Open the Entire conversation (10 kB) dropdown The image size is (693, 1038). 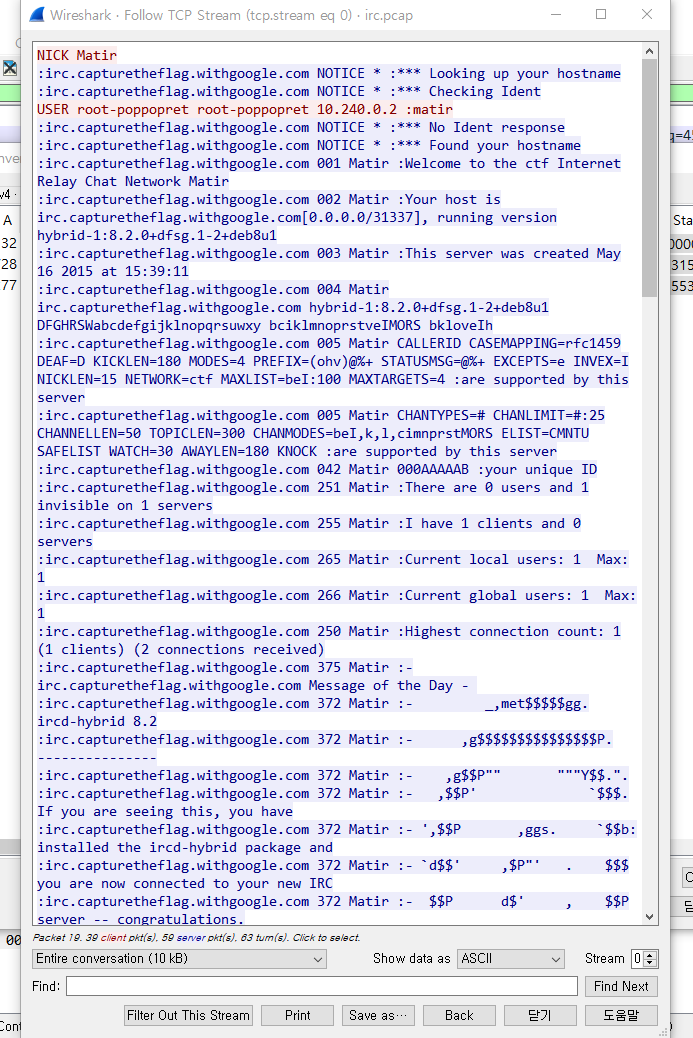(179, 959)
